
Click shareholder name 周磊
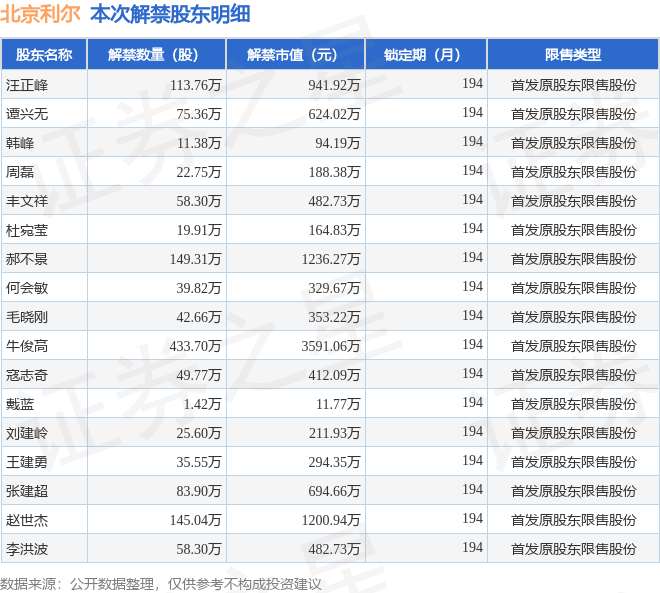point(20,172)
